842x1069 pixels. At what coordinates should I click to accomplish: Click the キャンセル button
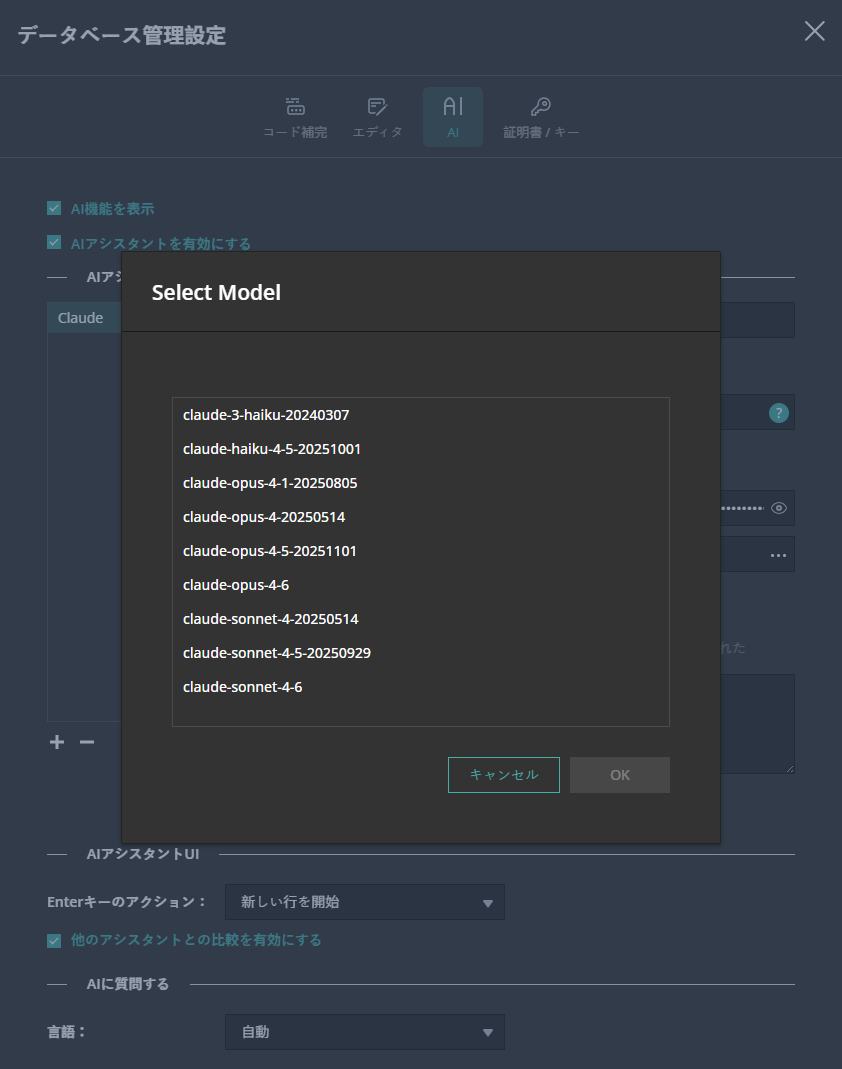tap(503, 774)
